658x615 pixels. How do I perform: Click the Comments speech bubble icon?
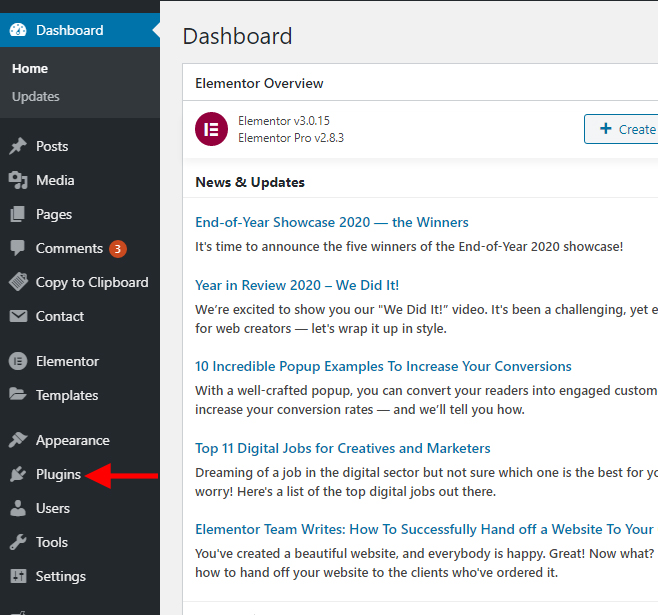click(x=18, y=248)
